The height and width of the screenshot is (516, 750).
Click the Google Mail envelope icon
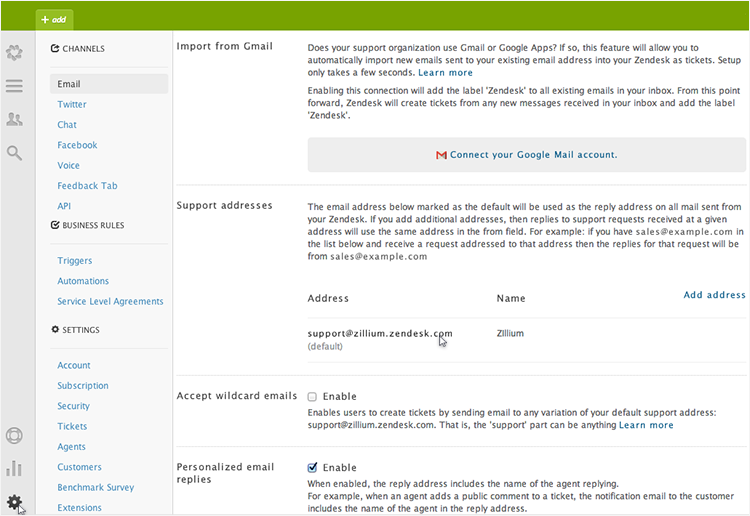441,155
